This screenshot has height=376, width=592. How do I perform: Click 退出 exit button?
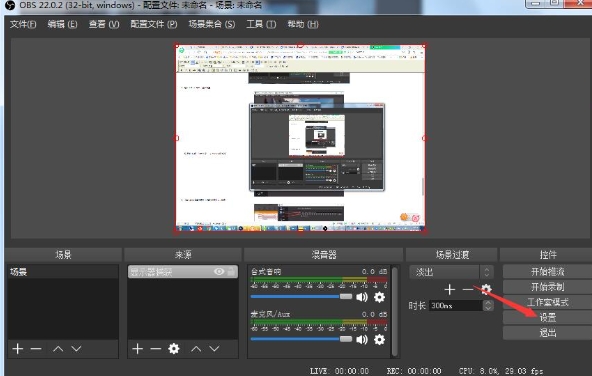coord(547,333)
